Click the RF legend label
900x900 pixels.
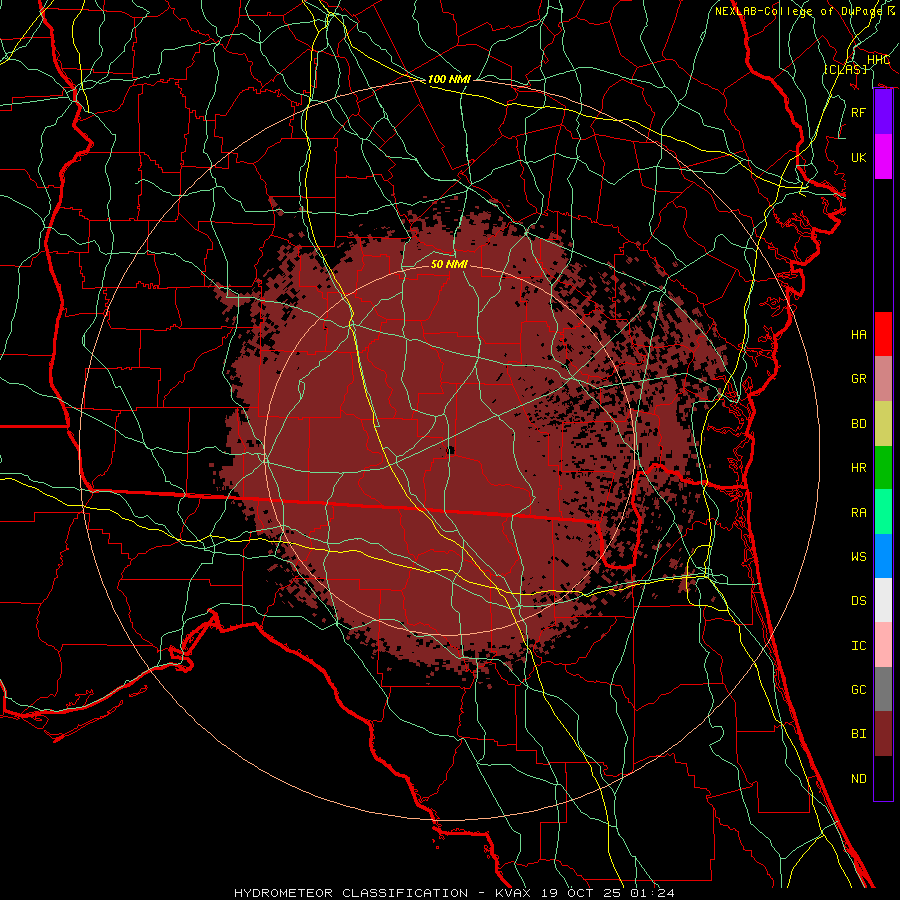pos(859,112)
